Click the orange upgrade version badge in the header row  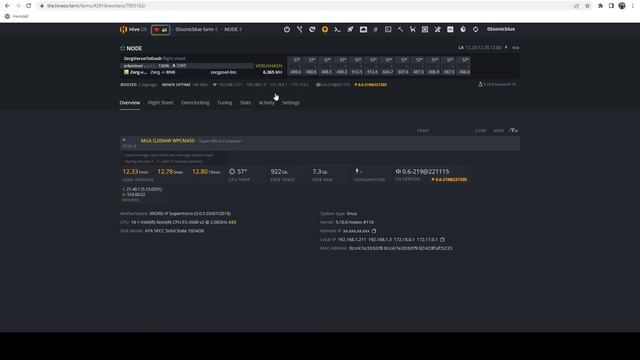pyautogui.click(x=371, y=85)
